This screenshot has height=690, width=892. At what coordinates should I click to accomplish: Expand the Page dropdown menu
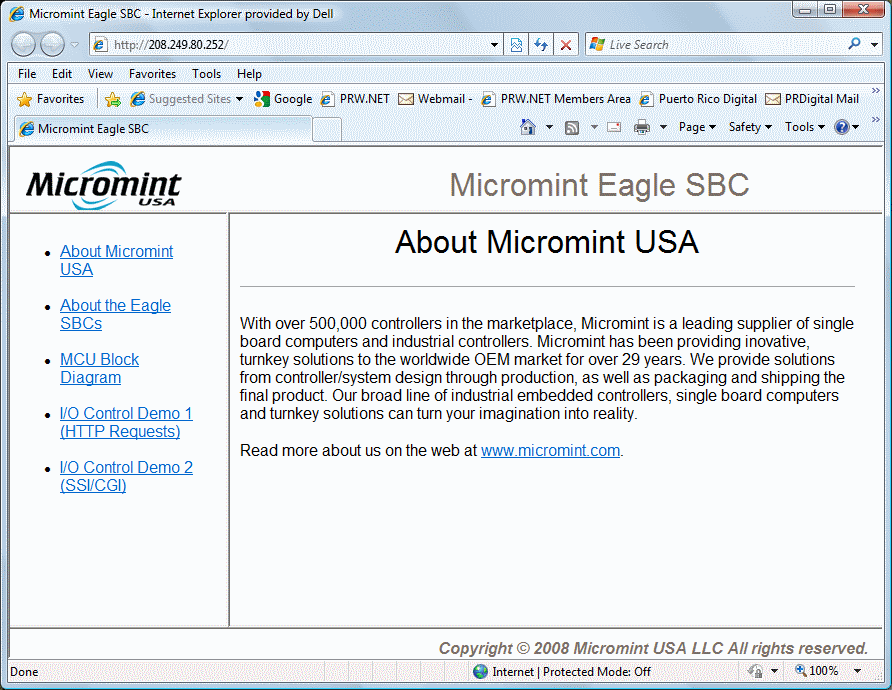tap(697, 127)
